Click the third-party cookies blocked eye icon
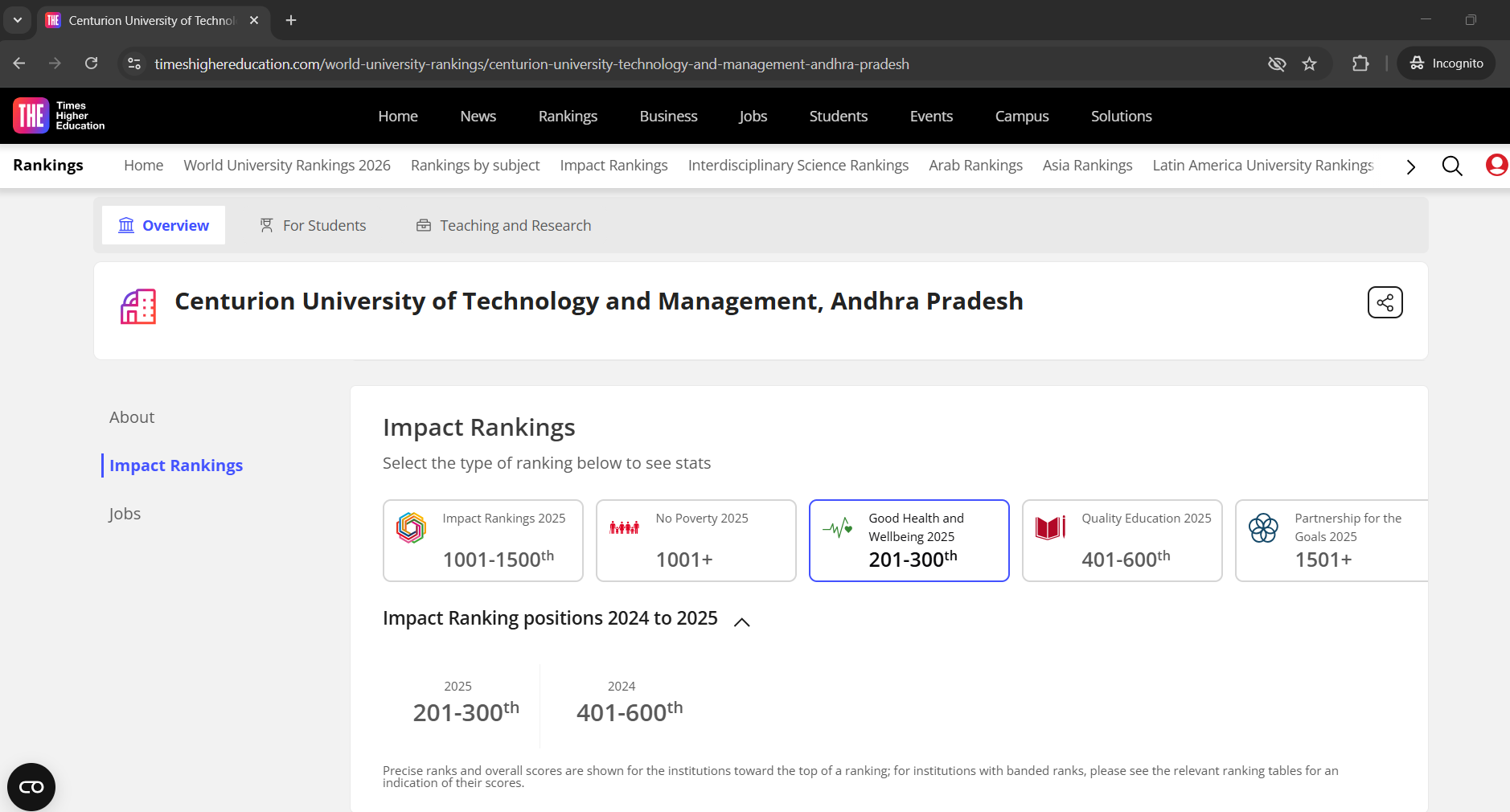The width and height of the screenshot is (1510, 812). pyautogui.click(x=1276, y=64)
